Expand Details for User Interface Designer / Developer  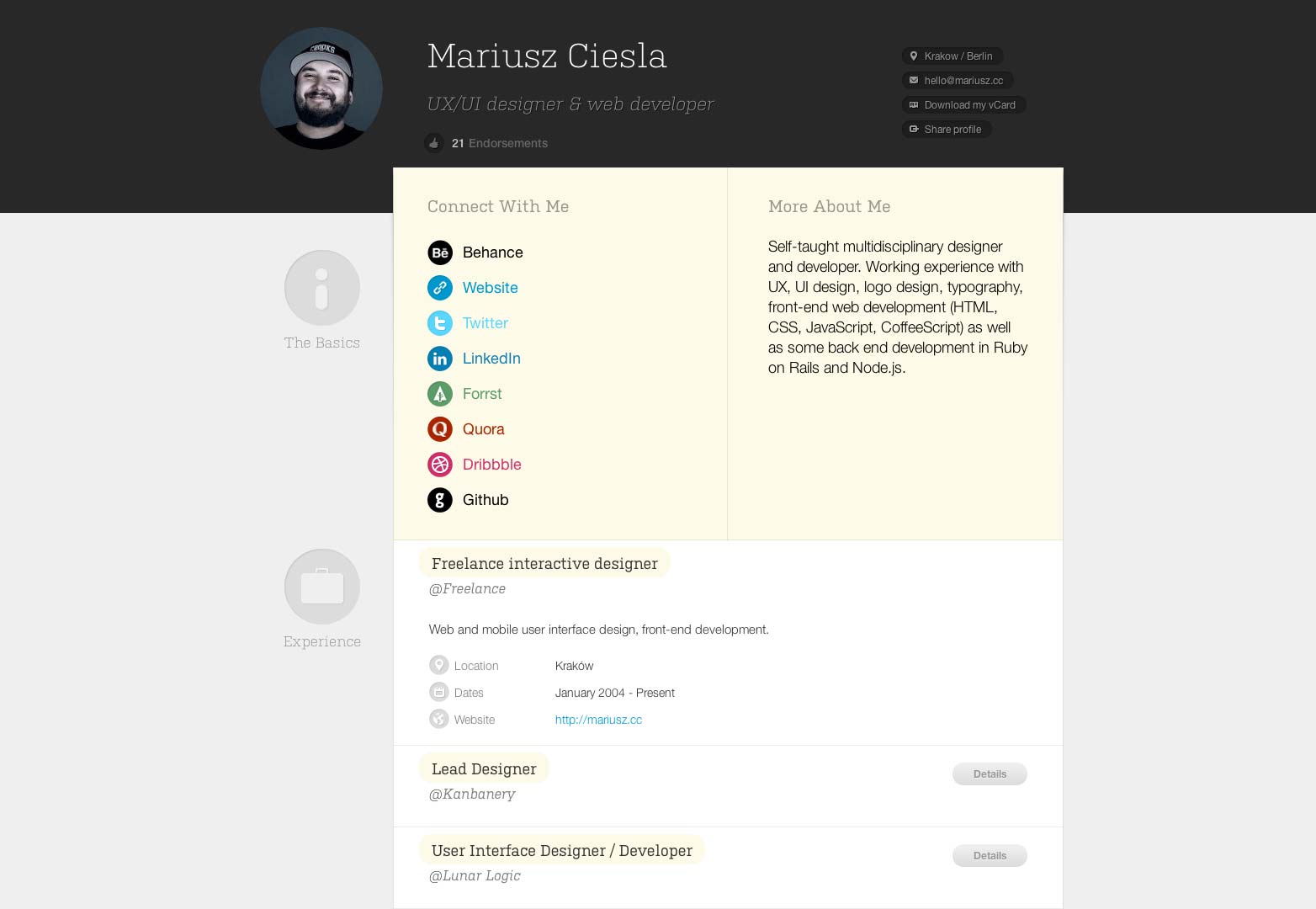990,856
